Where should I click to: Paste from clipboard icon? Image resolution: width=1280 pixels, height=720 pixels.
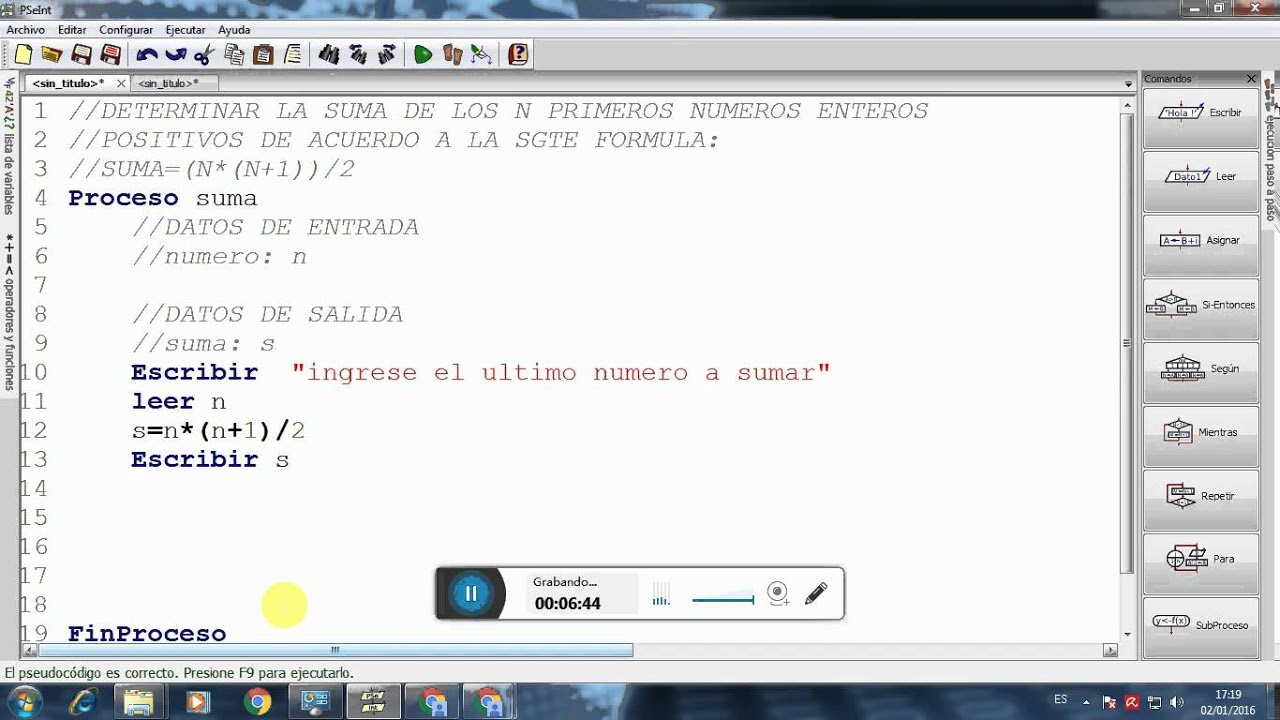(263, 54)
